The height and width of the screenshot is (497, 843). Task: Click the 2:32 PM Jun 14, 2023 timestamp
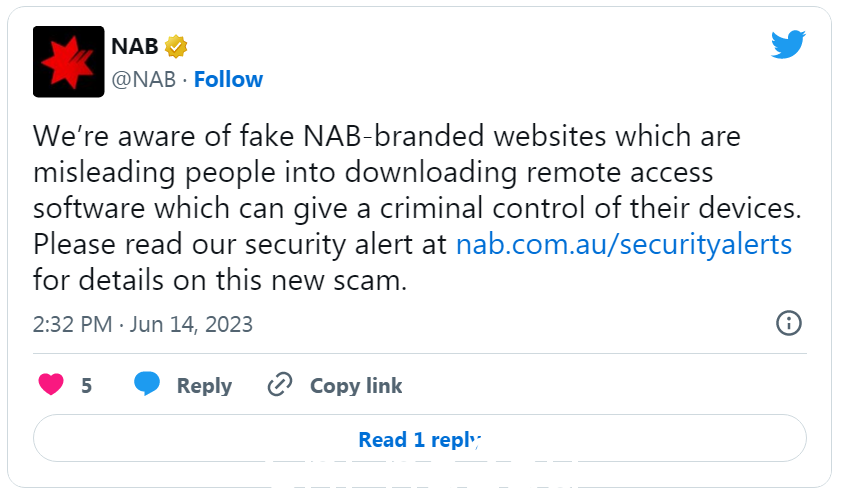(x=142, y=324)
